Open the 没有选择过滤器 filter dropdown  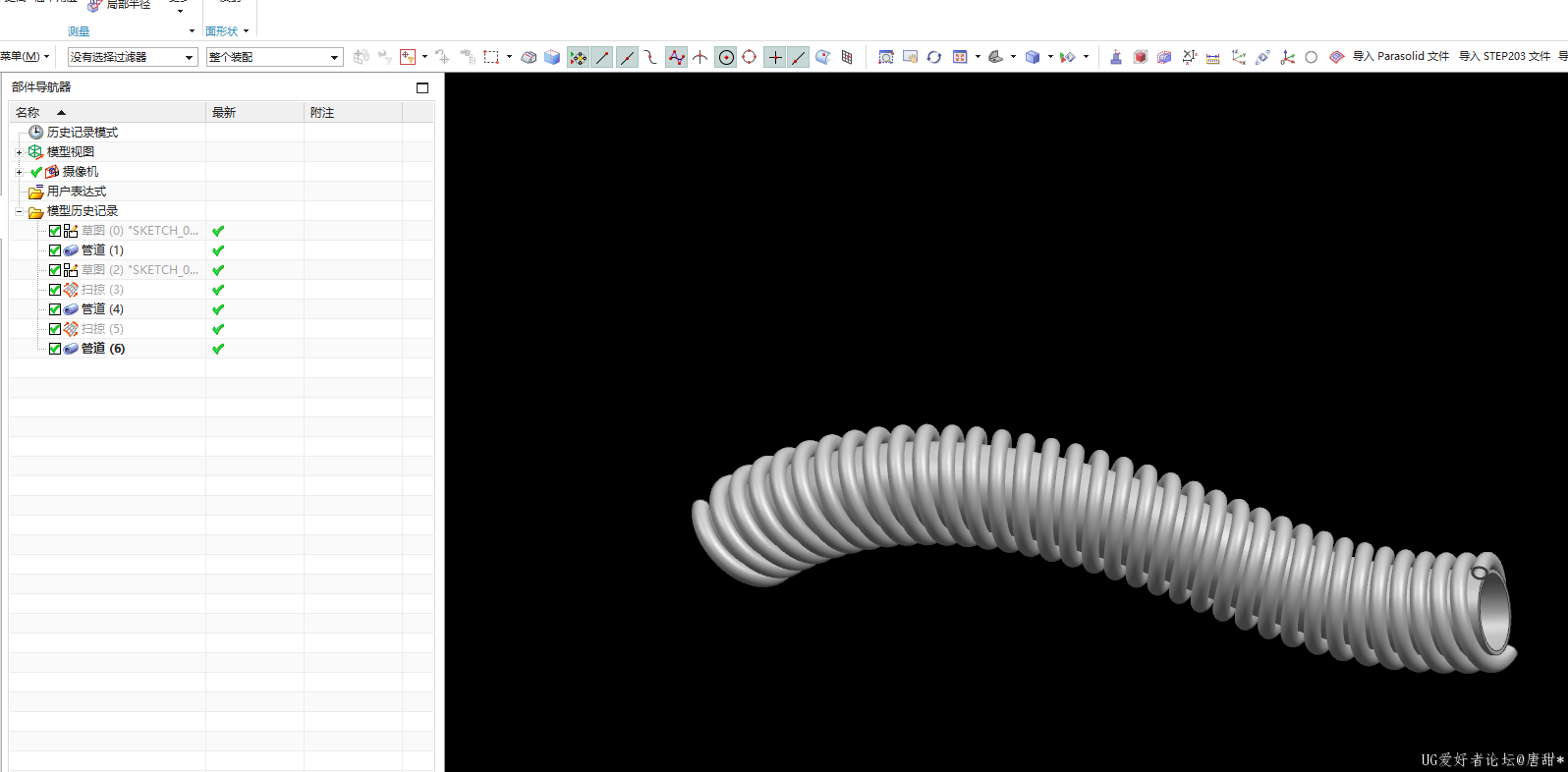[x=133, y=57]
